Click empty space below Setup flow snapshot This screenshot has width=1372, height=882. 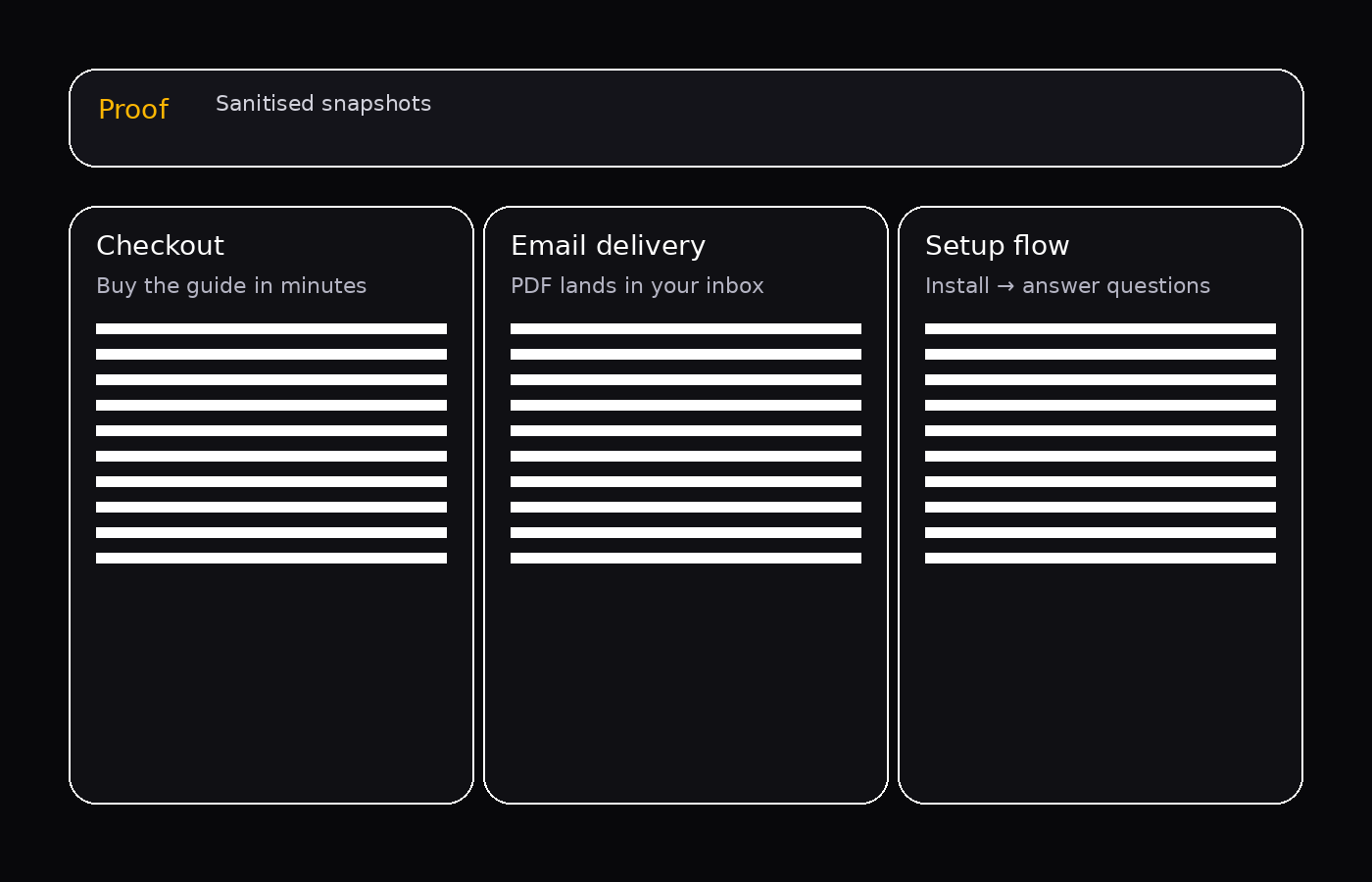coord(1101,686)
